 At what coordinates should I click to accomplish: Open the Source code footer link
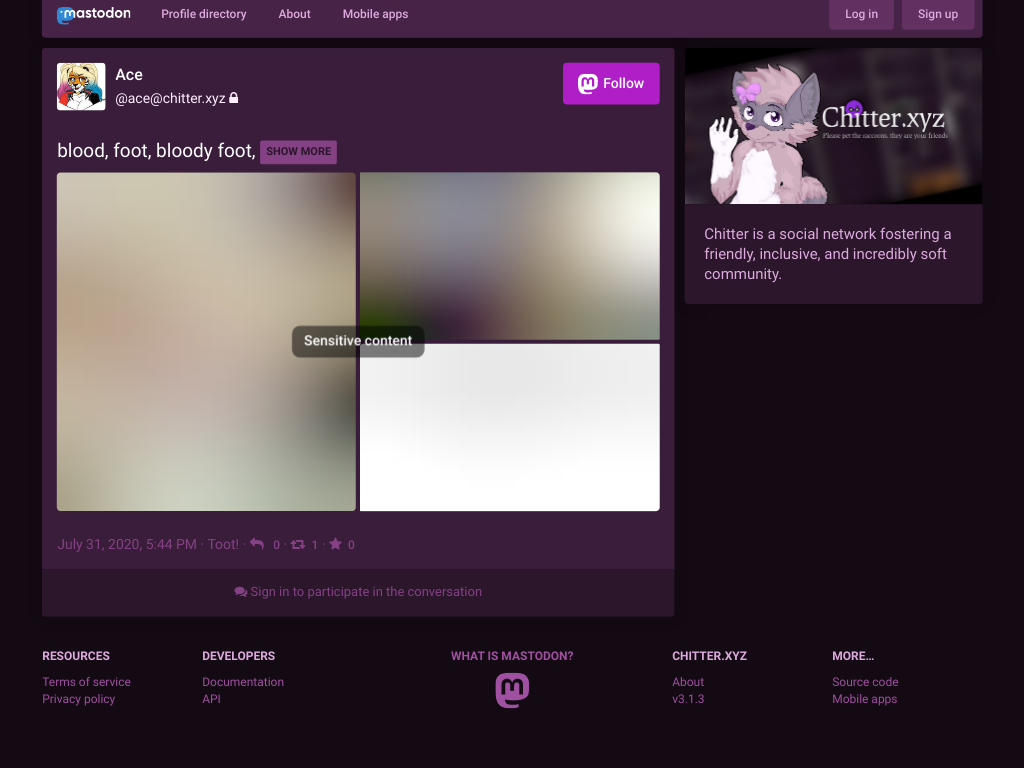point(865,682)
